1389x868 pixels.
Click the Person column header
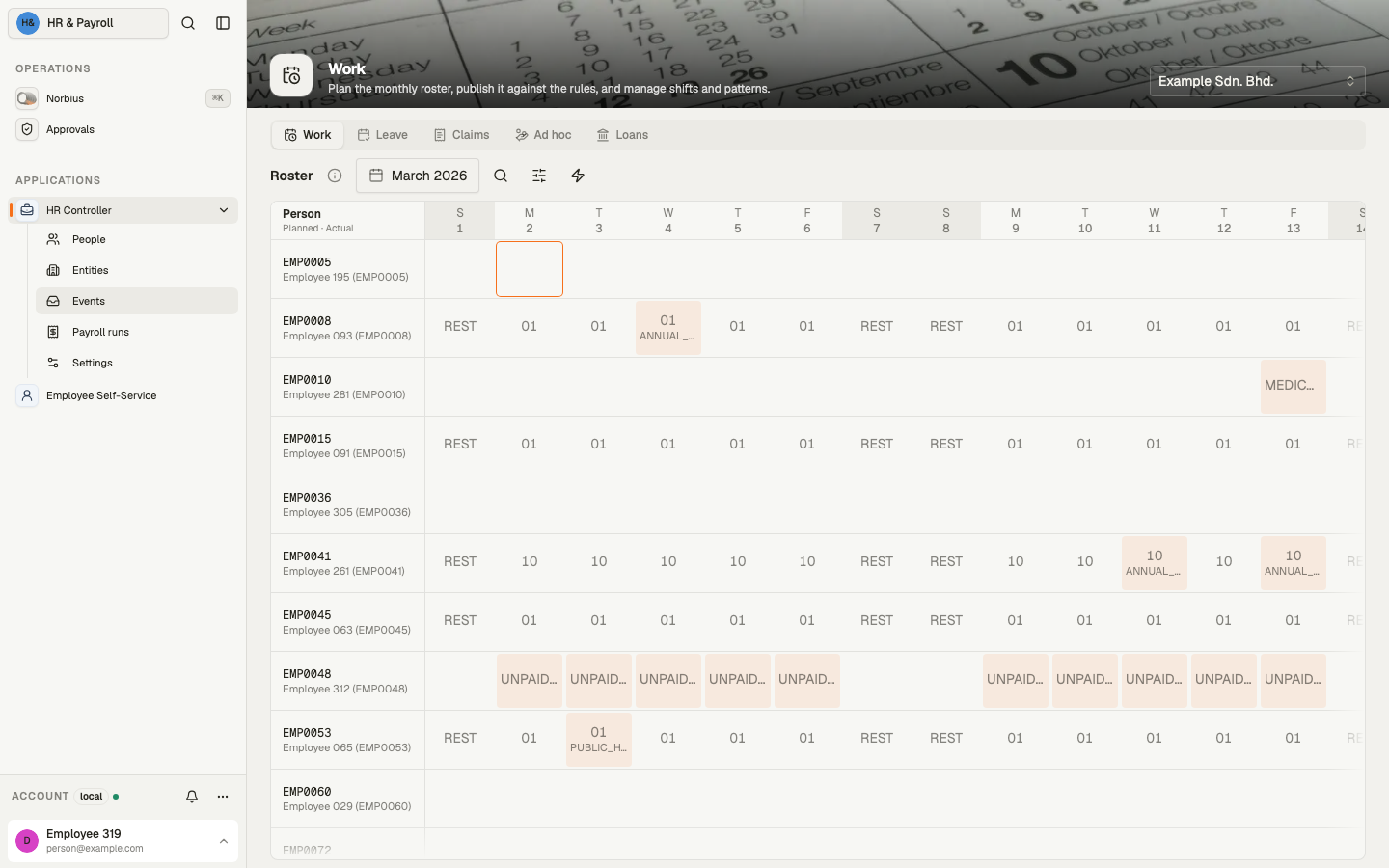347,221
